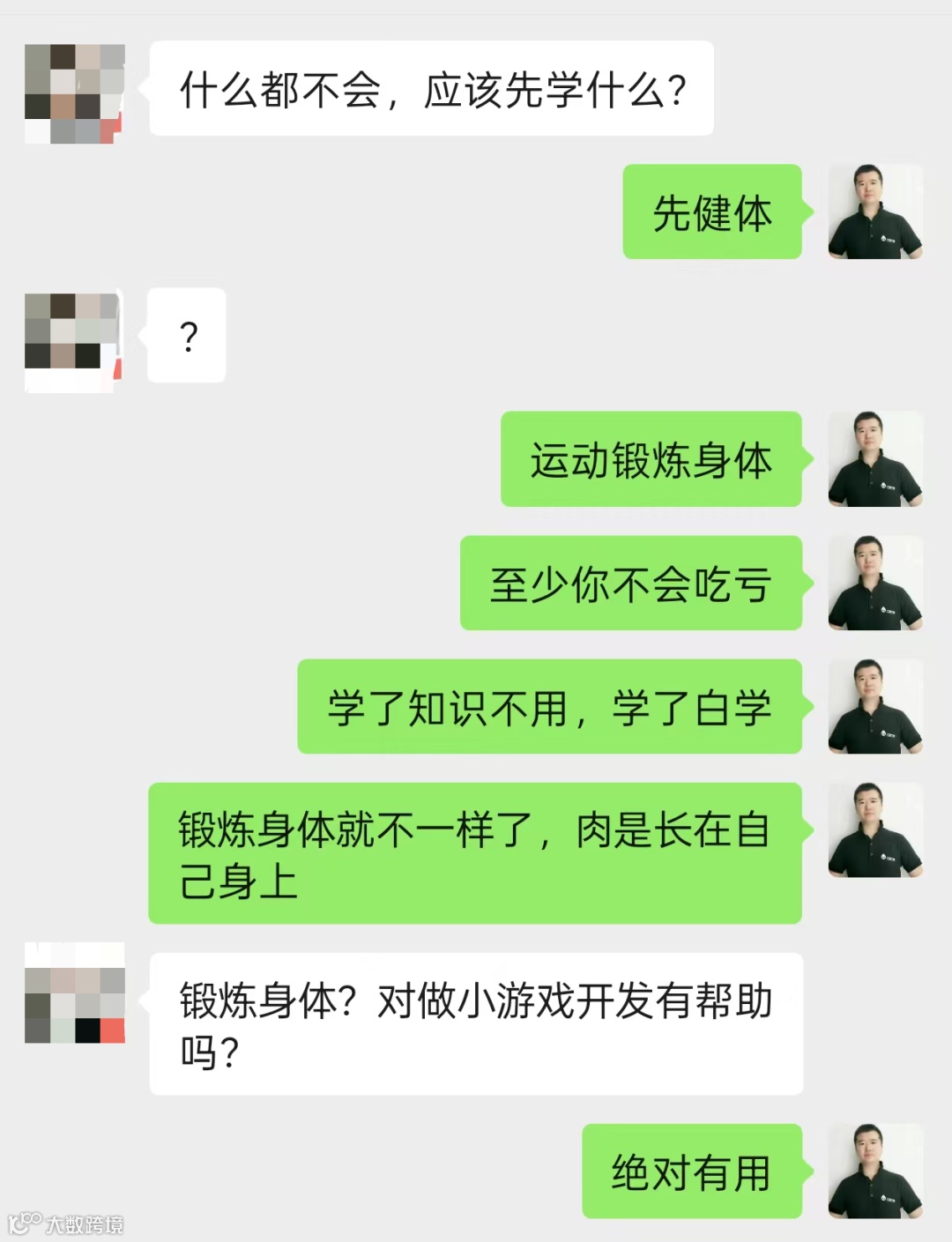
Task: Click the 大数跨境 watermark logo icon
Action: [24, 1223]
